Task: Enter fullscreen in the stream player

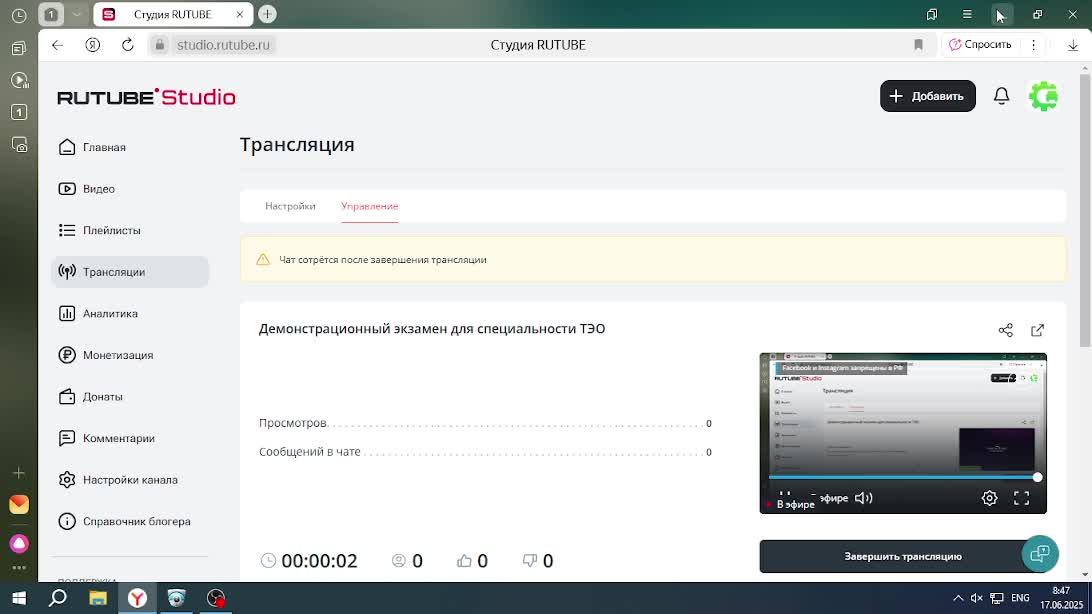Action: pos(1021,498)
